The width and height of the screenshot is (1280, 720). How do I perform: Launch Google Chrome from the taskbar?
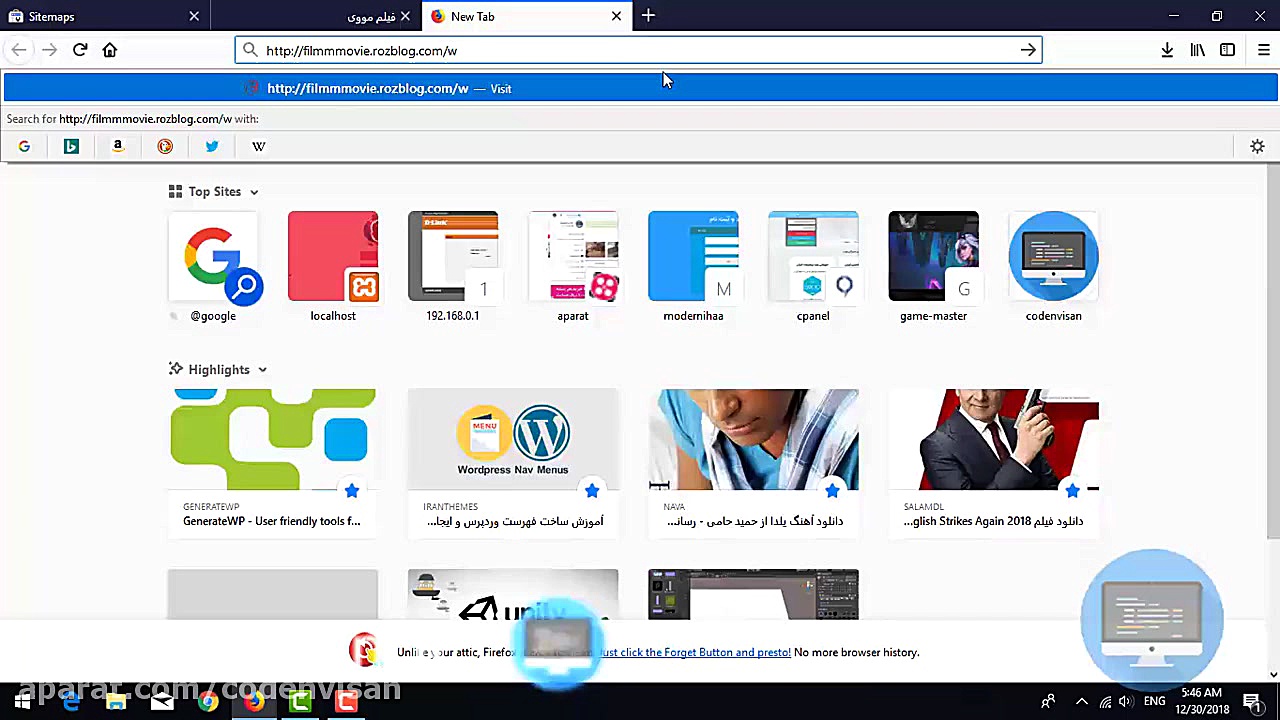click(x=208, y=702)
